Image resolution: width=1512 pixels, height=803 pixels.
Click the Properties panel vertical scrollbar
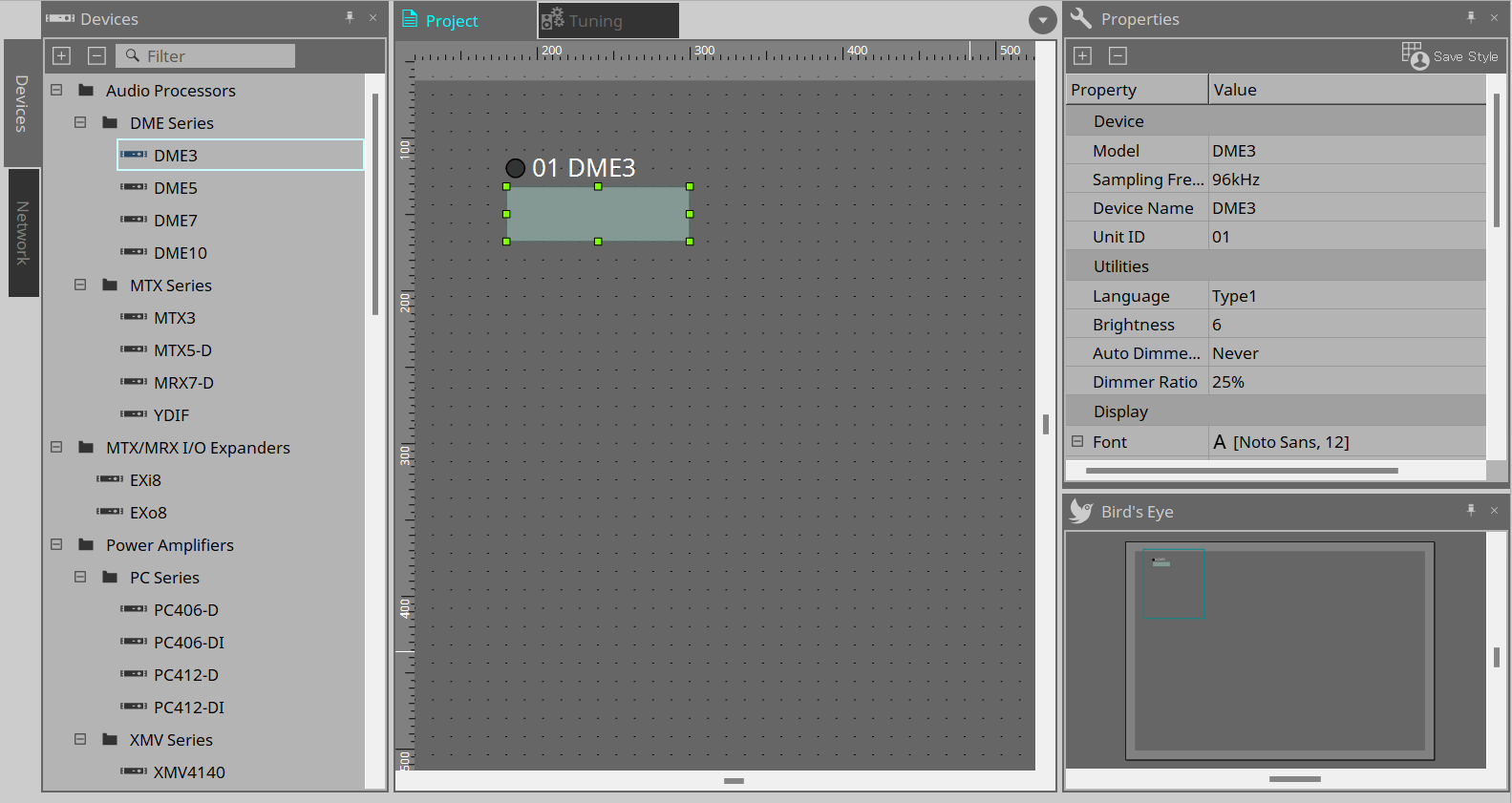[1496, 160]
